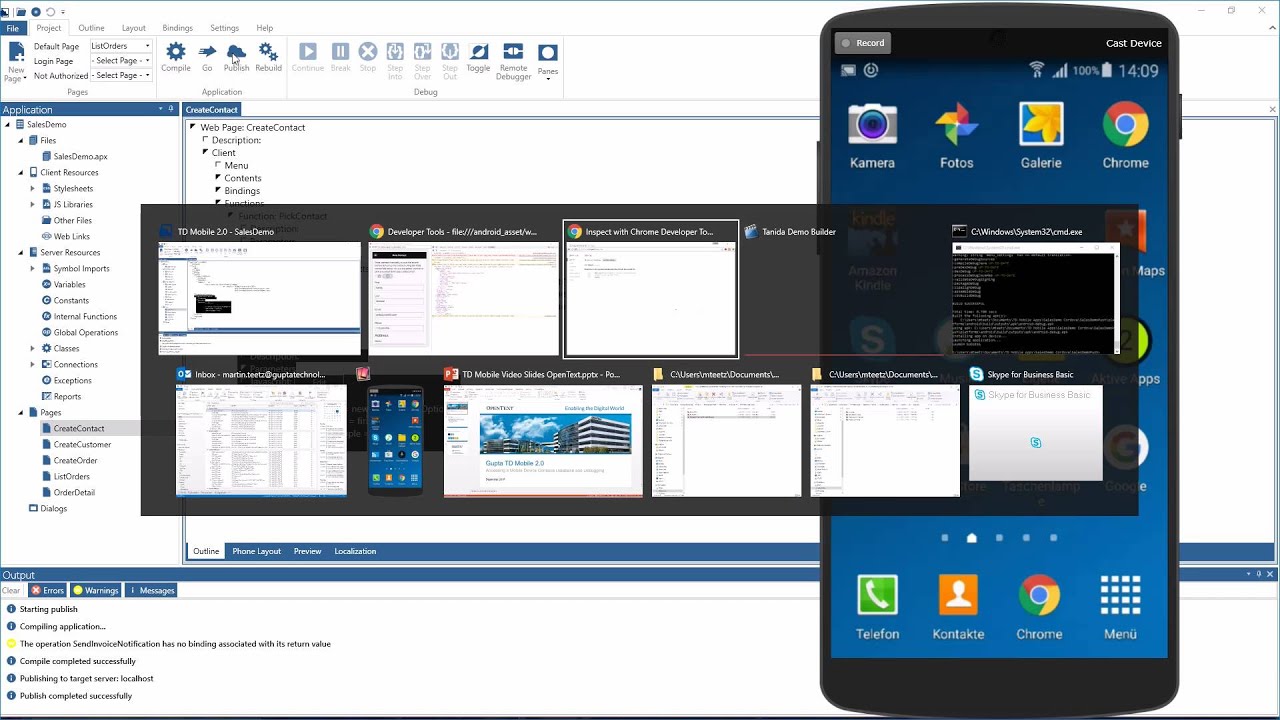The height and width of the screenshot is (720, 1280).
Task: Select CreateCustomer page in tree
Action: pyautogui.click(x=82, y=444)
